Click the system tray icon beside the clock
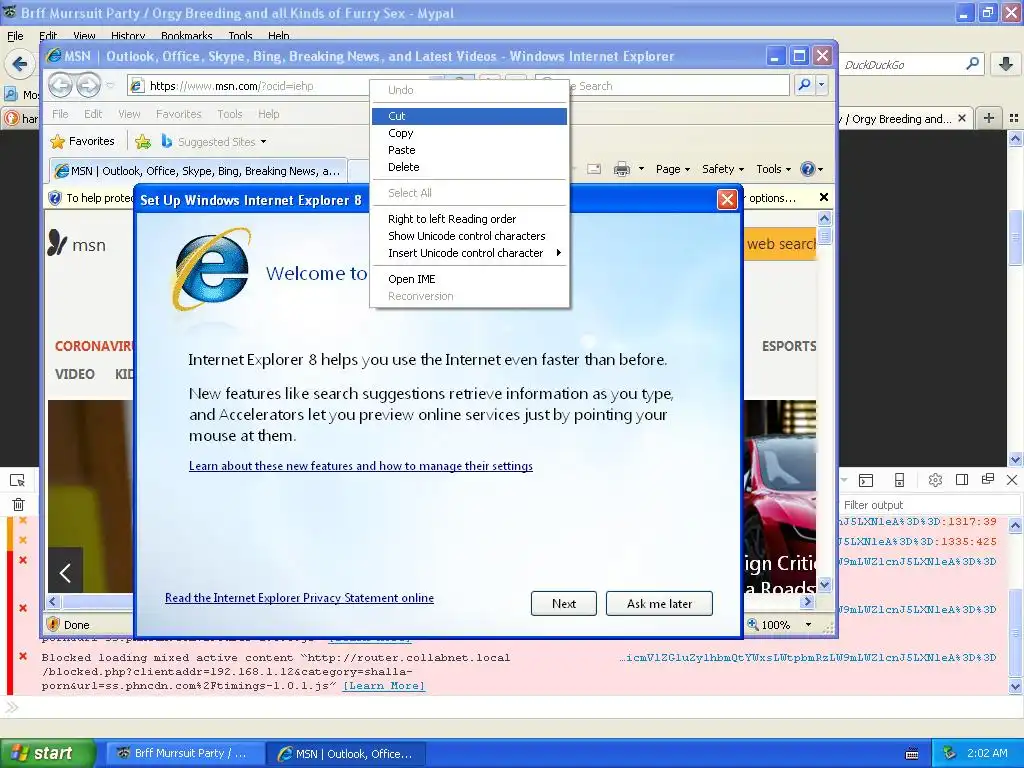 click(950, 753)
